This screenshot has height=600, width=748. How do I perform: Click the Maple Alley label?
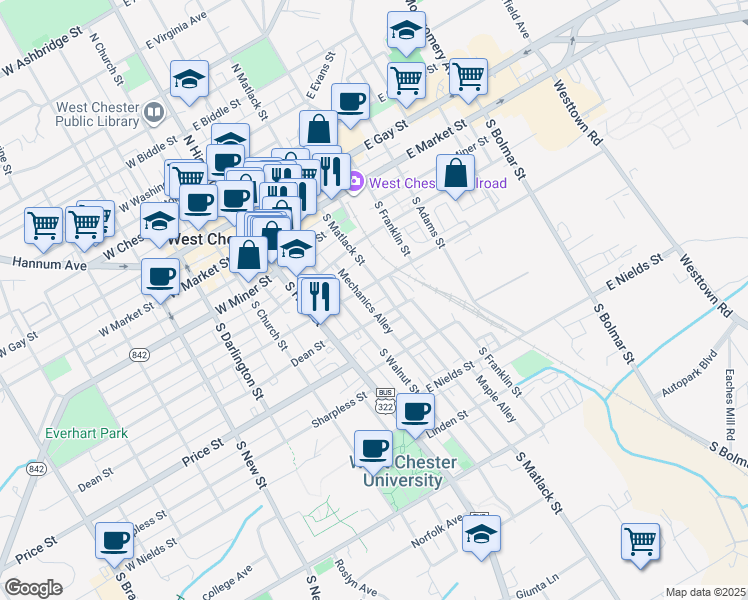[496, 399]
